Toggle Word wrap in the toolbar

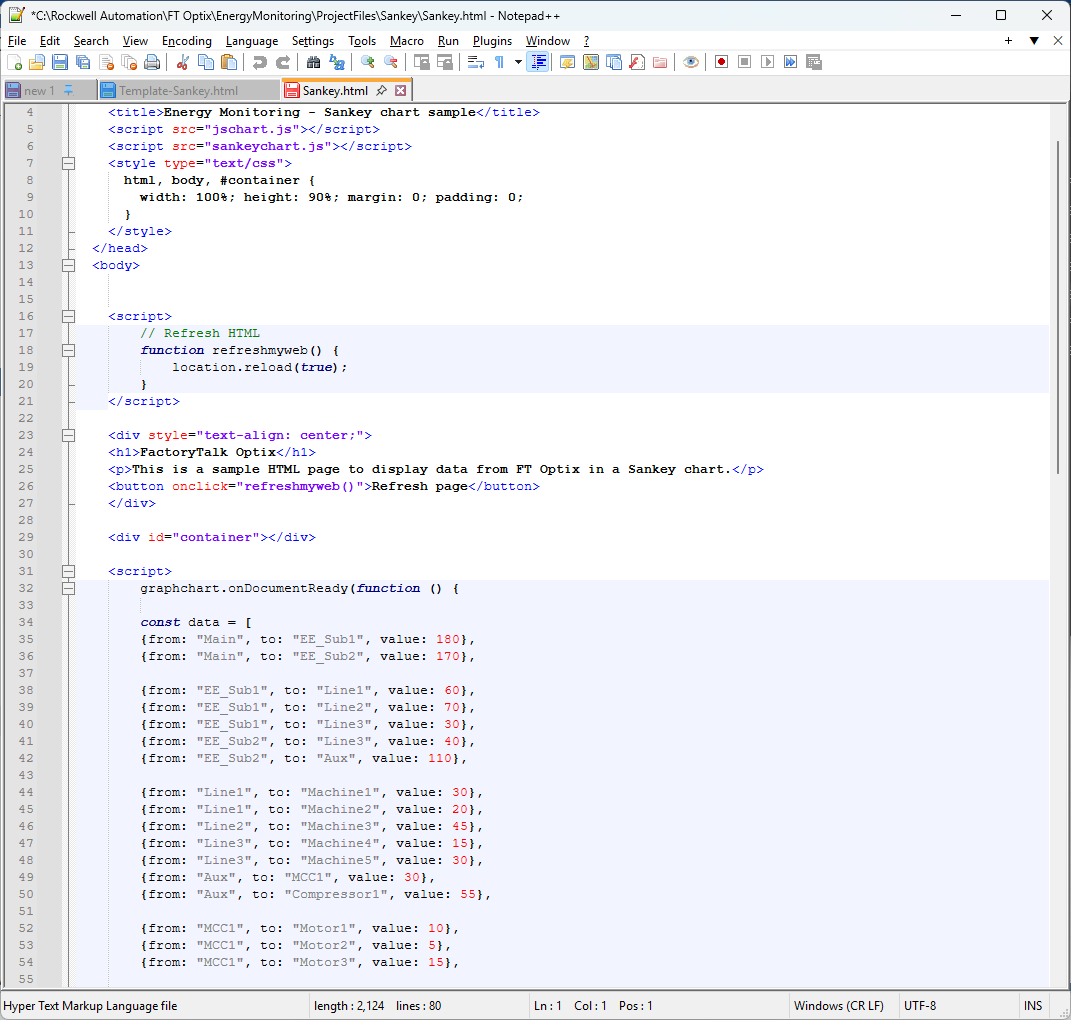(476, 62)
